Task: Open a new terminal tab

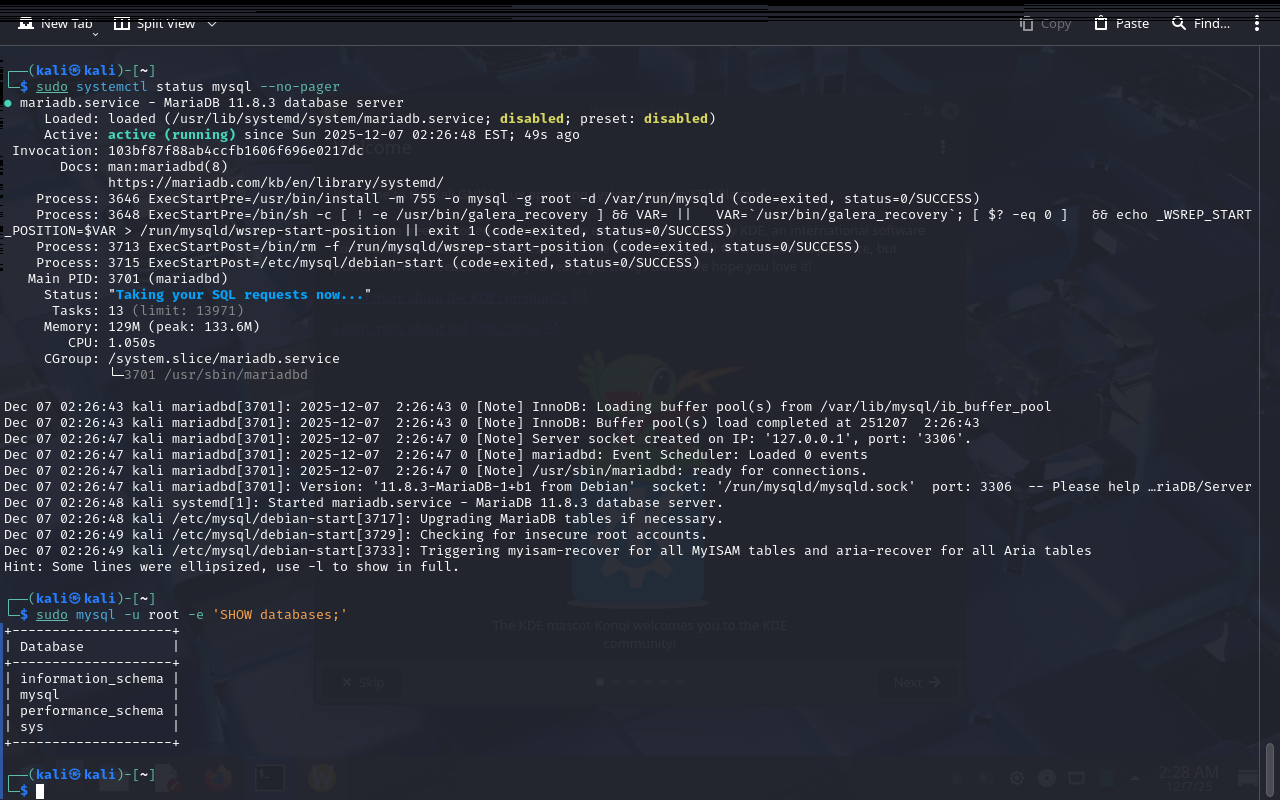Action: [56, 23]
